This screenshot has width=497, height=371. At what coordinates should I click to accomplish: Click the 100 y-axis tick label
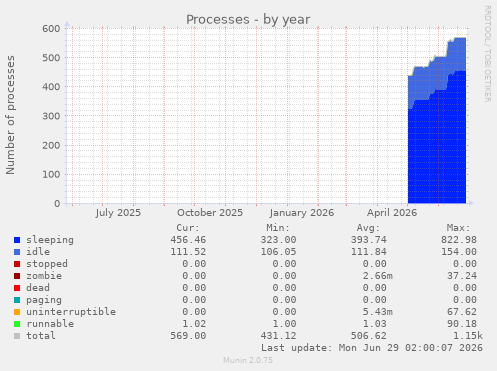click(x=51, y=174)
